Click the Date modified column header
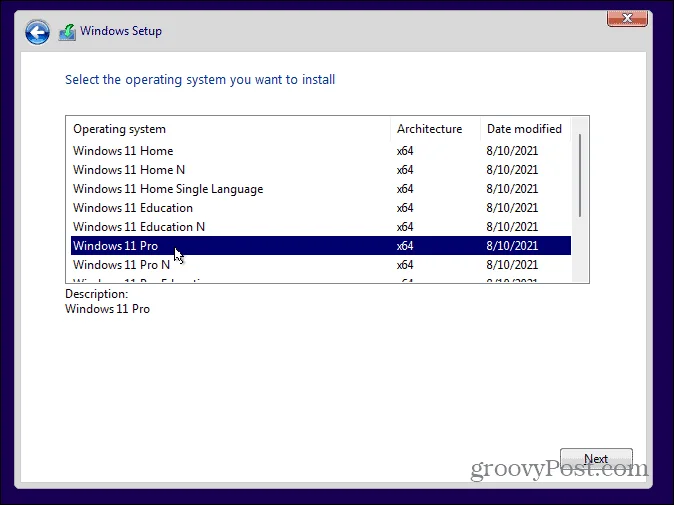Screen dimensions: 674x505 pyautogui.click(x=525, y=129)
